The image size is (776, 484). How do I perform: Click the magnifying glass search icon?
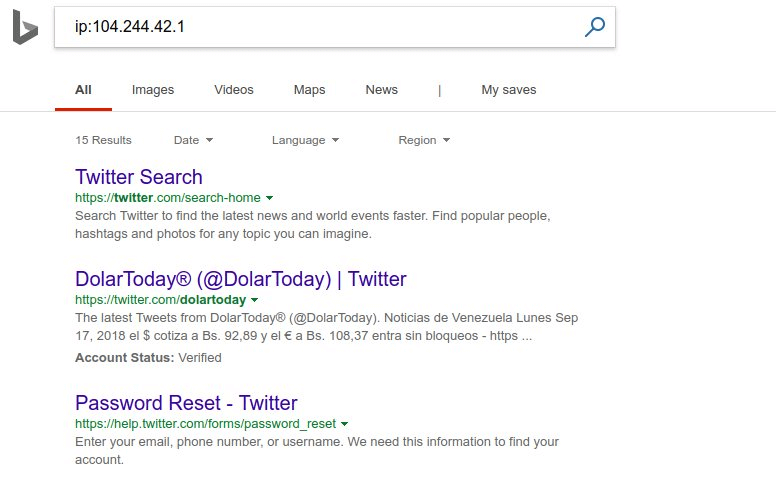point(595,27)
